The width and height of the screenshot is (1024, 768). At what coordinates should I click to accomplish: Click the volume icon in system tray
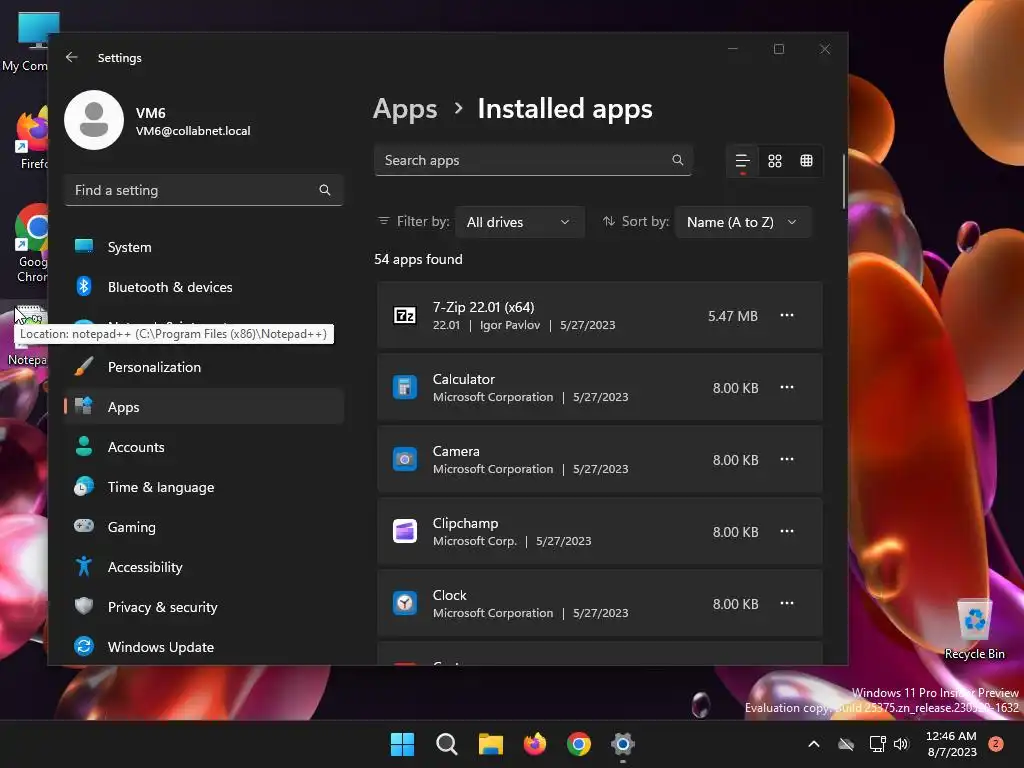click(901, 744)
